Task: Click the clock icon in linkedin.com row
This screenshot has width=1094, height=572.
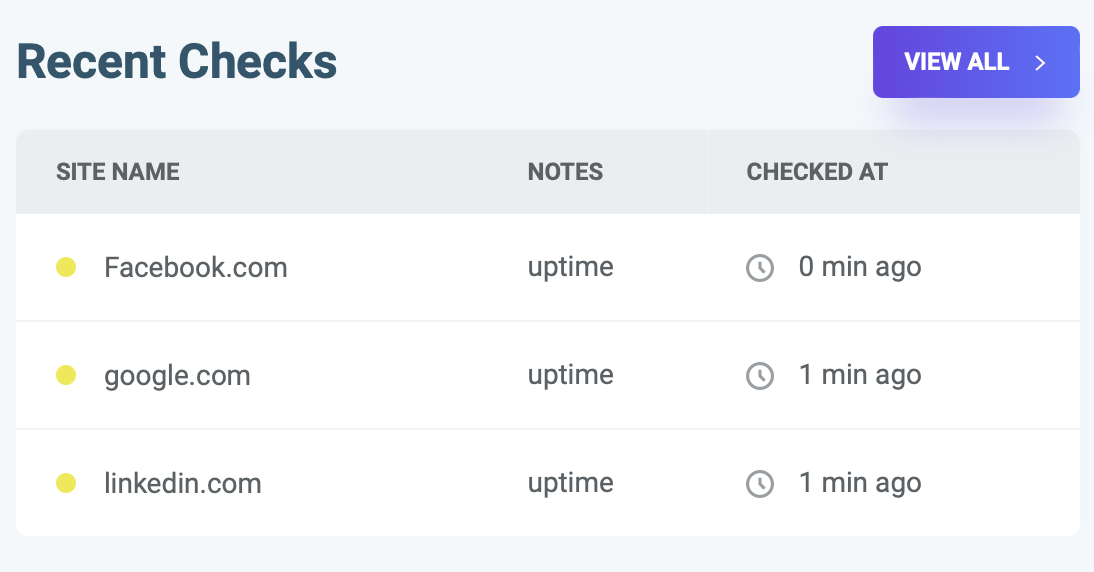Action: pos(760,484)
